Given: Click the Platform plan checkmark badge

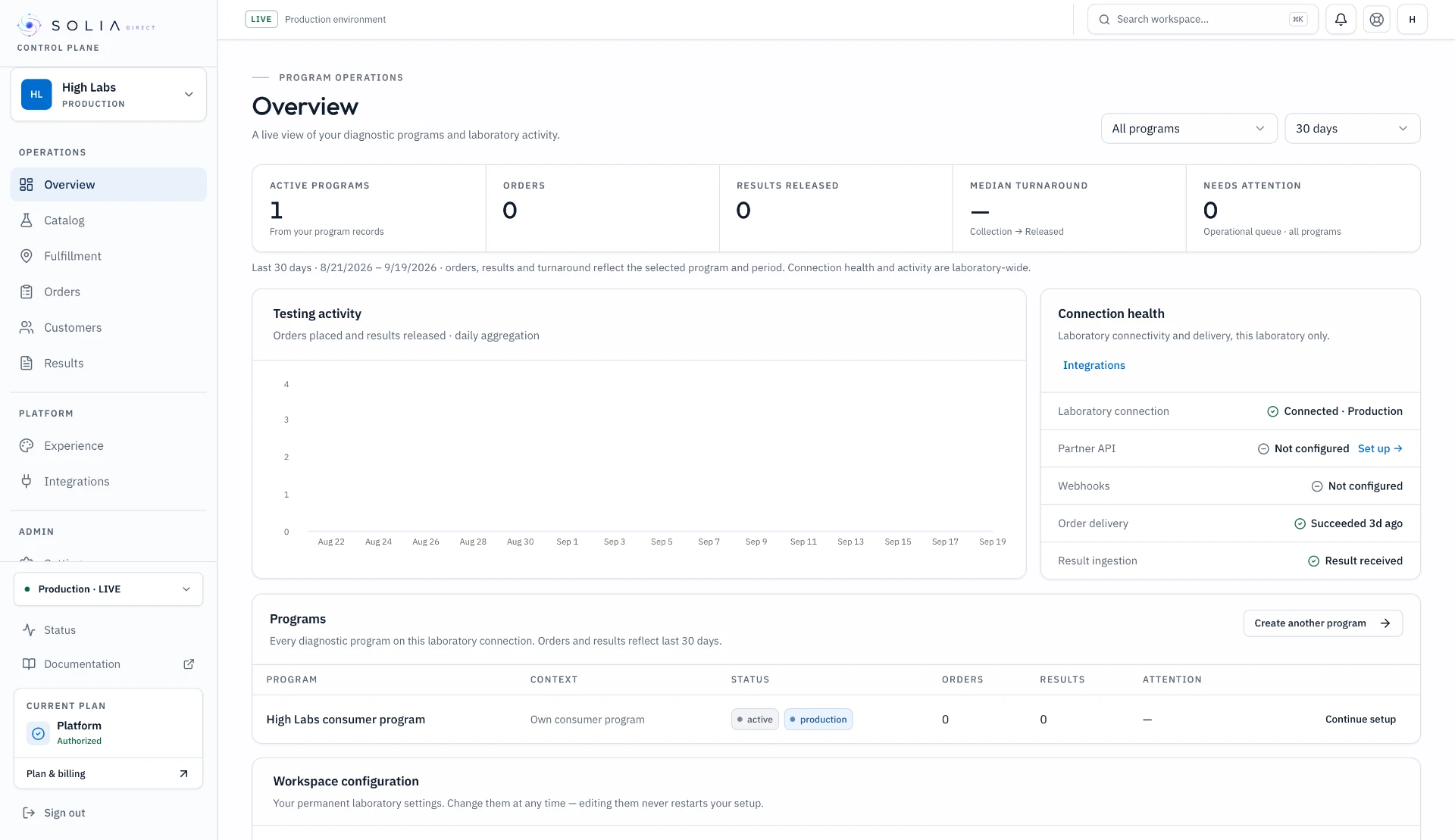Looking at the screenshot, I should pos(39,733).
